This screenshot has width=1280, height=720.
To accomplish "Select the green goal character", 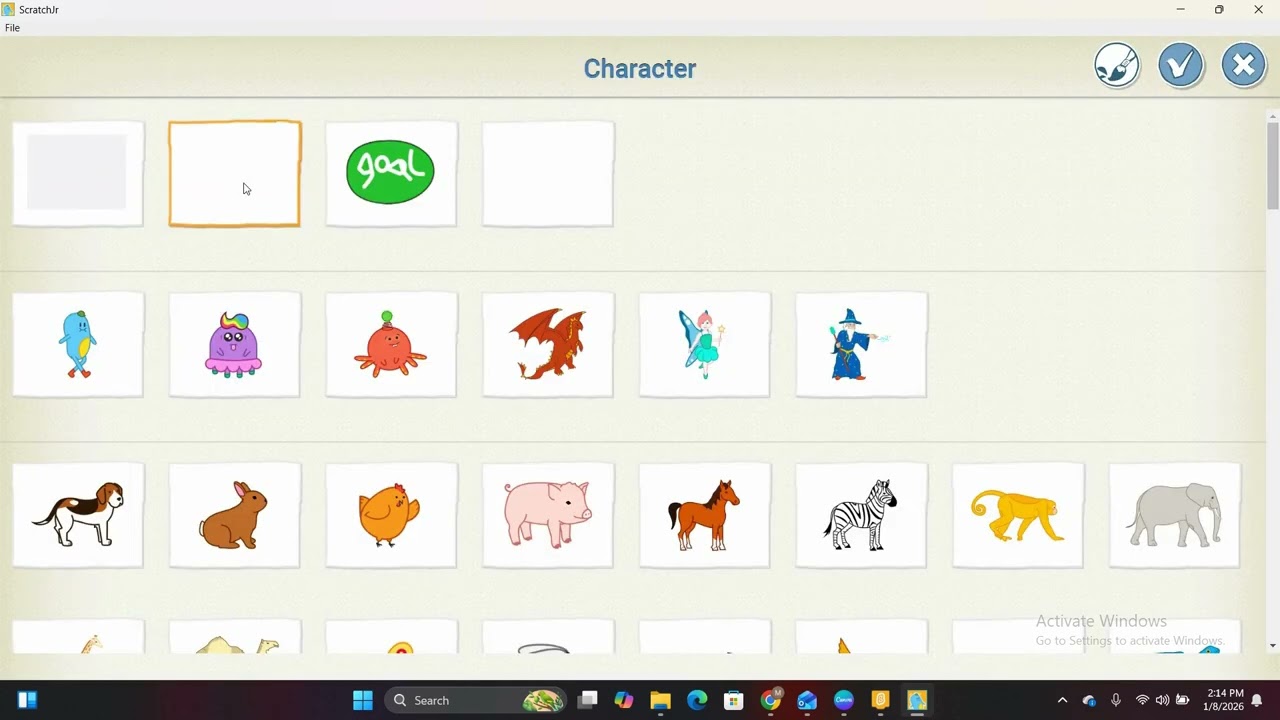I will point(391,173).
